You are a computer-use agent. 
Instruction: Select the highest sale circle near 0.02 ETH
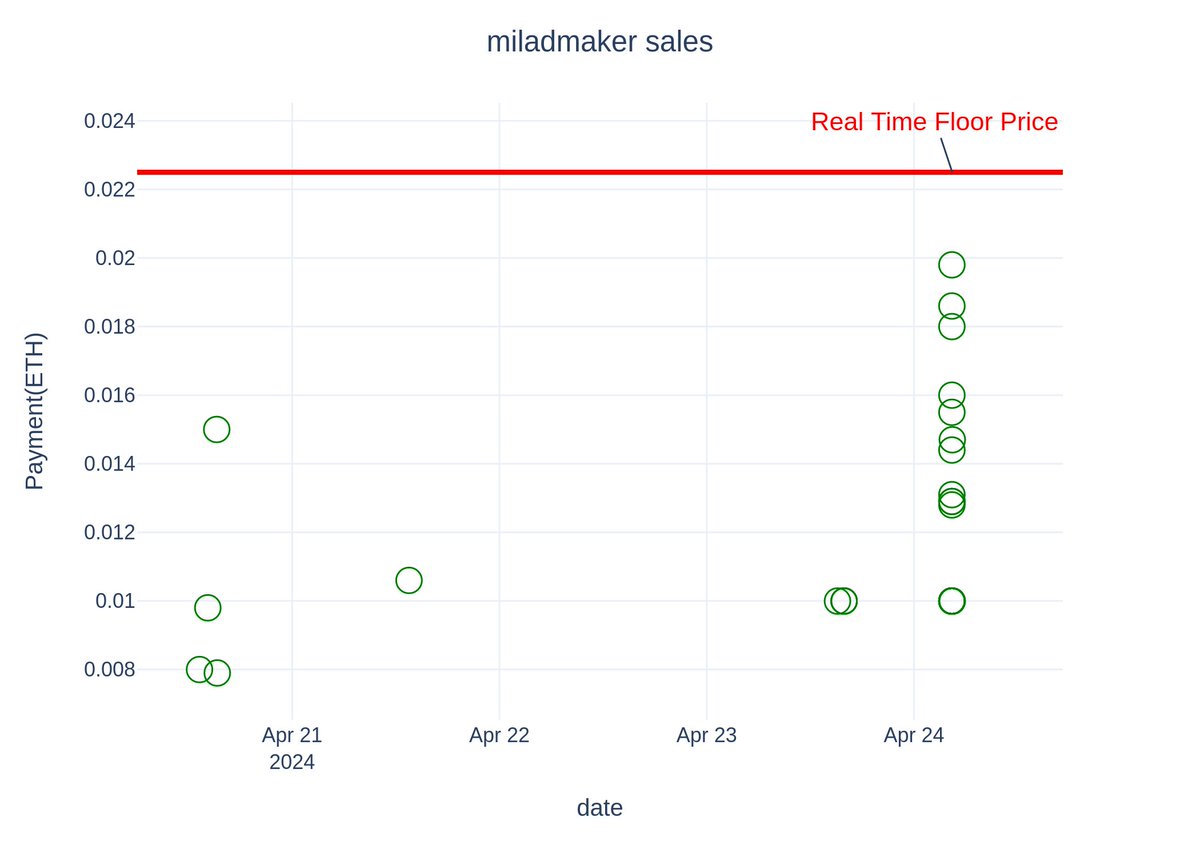[x=952, y=265]
